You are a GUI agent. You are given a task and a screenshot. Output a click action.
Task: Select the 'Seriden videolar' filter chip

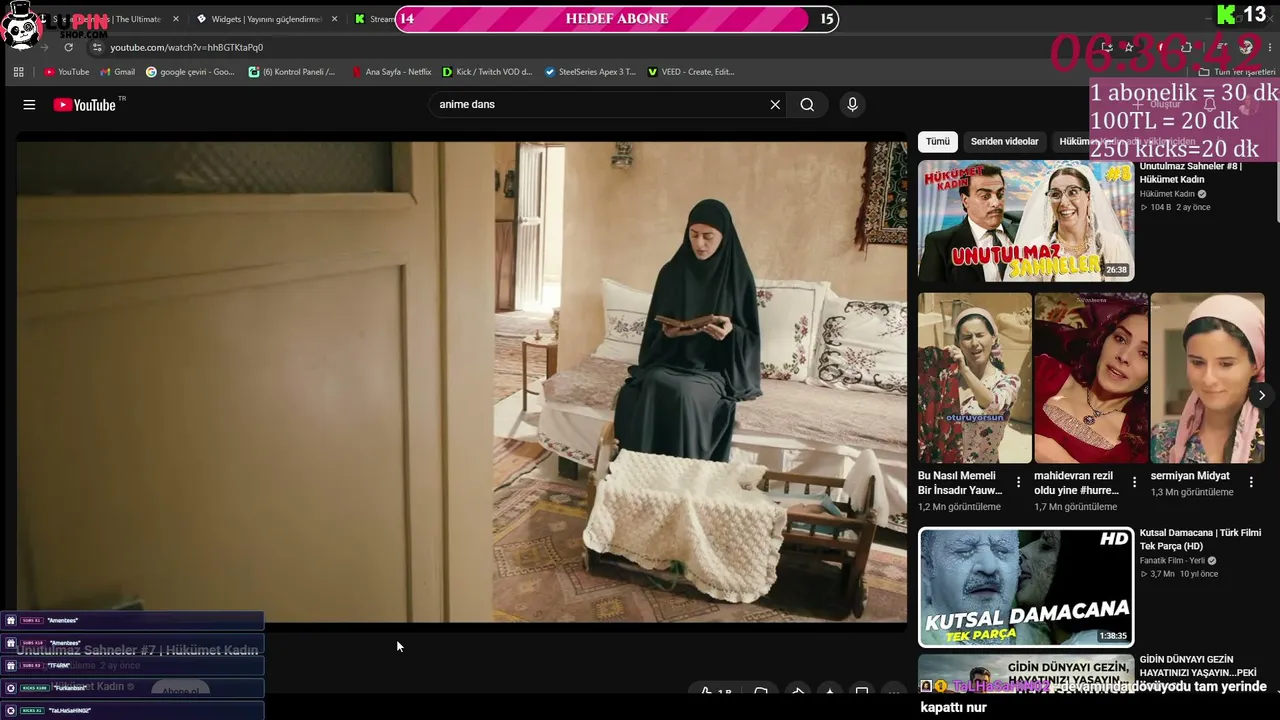point(1005,142)
